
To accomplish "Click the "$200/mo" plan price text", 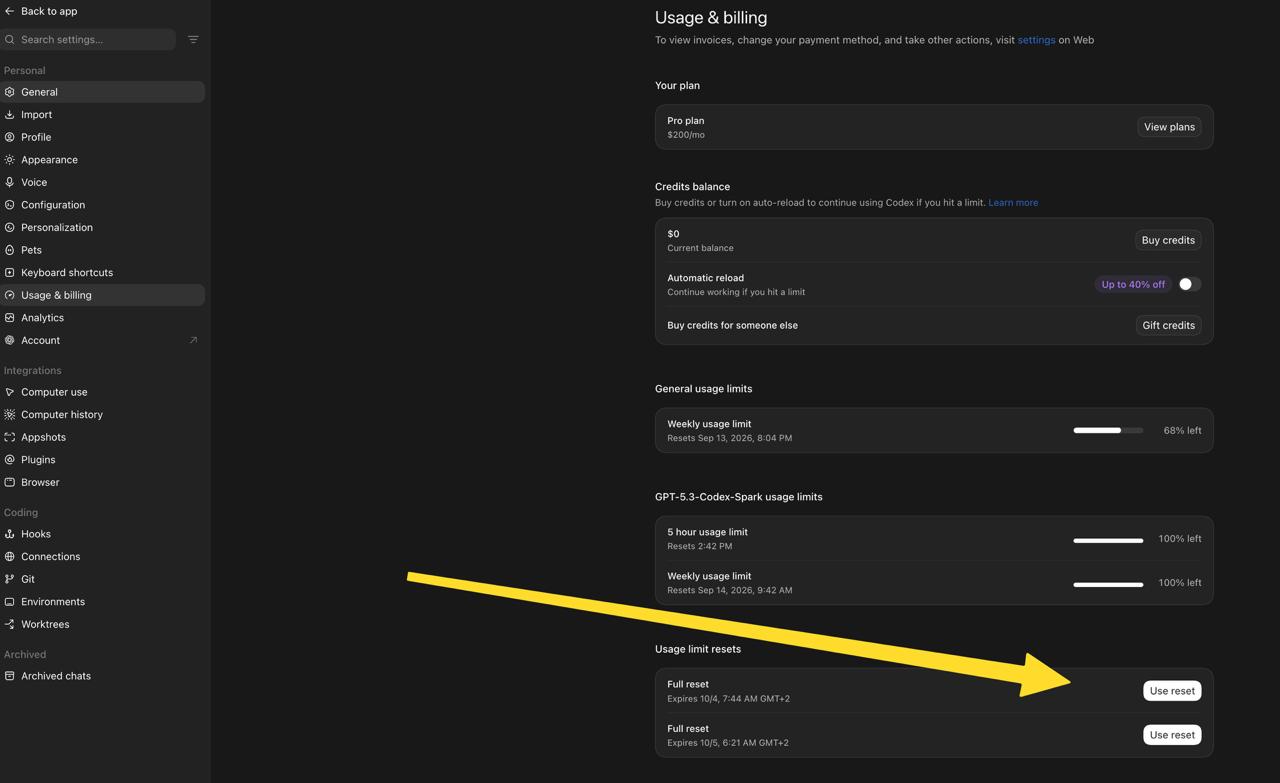I will tap(686, 135).
